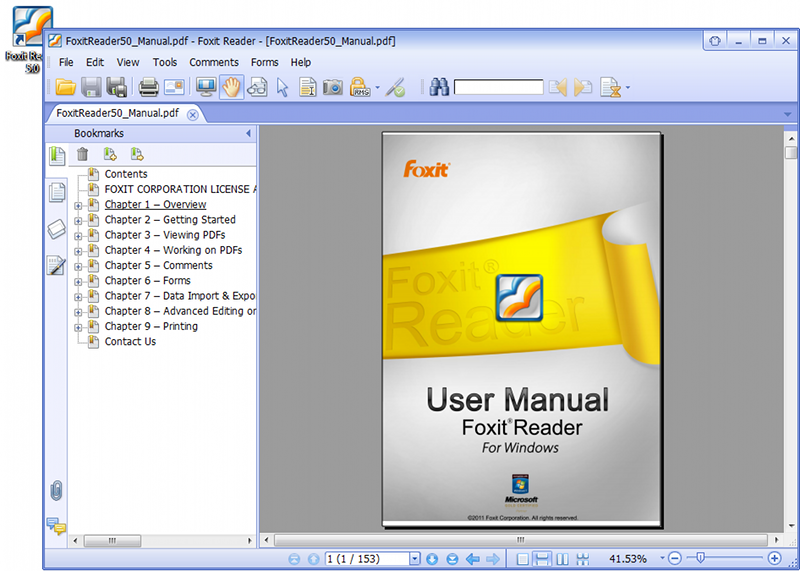Open the Tools menu
The width and height of the screenshot is (800, 571).
pyautogui.click(x=165, y=62)
